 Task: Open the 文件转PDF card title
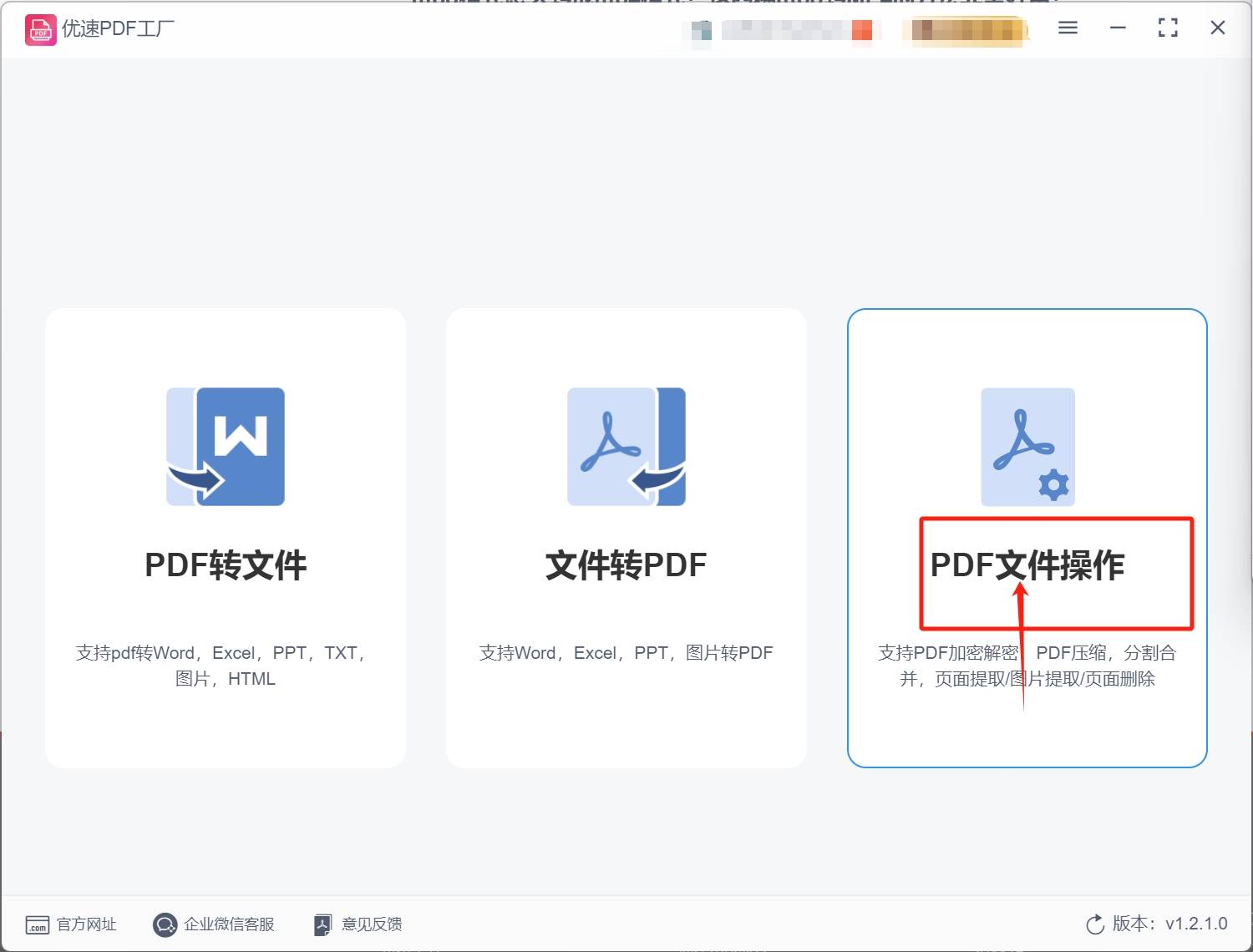[x=626, y=565]
